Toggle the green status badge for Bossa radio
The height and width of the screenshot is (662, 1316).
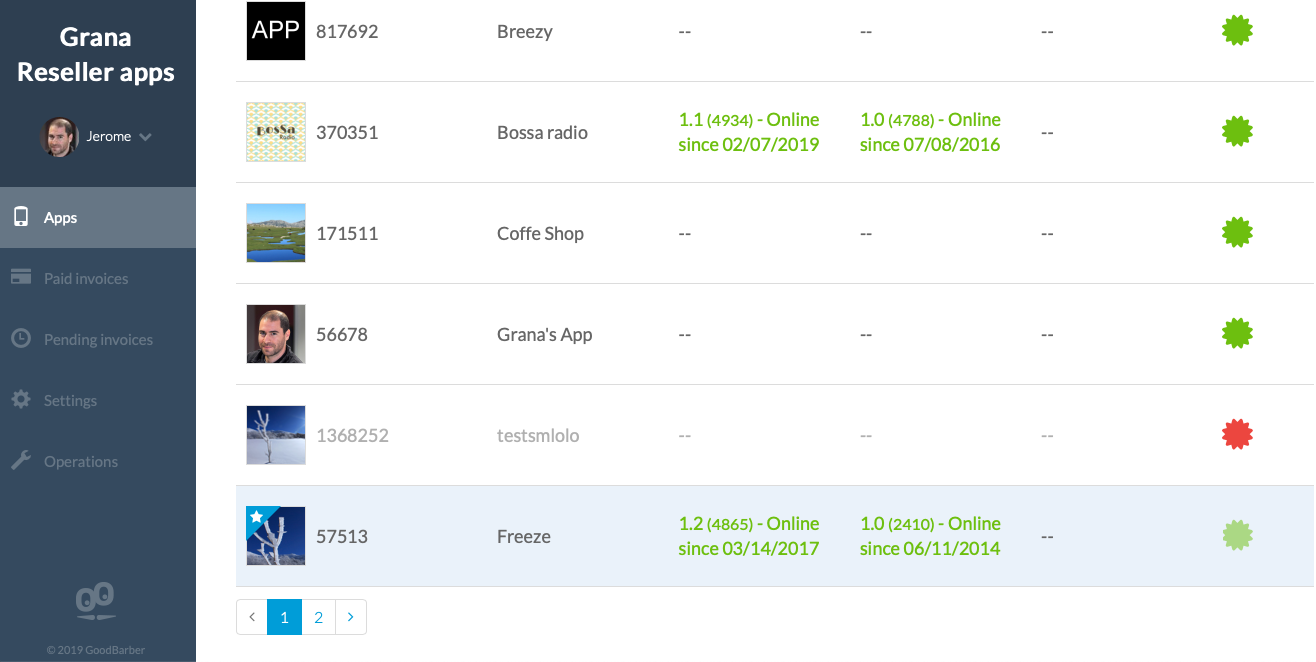pyautogui.click(x=1237, y=132)
